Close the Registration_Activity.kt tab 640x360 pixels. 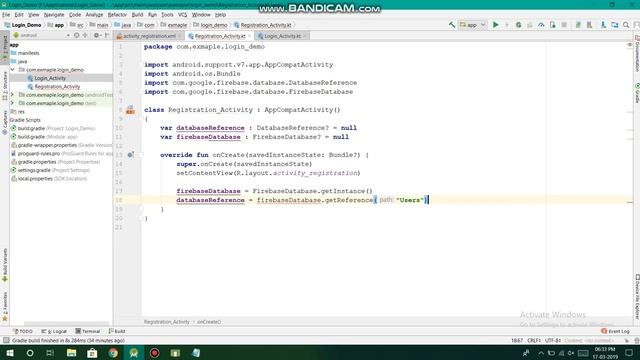coord(249,36)
